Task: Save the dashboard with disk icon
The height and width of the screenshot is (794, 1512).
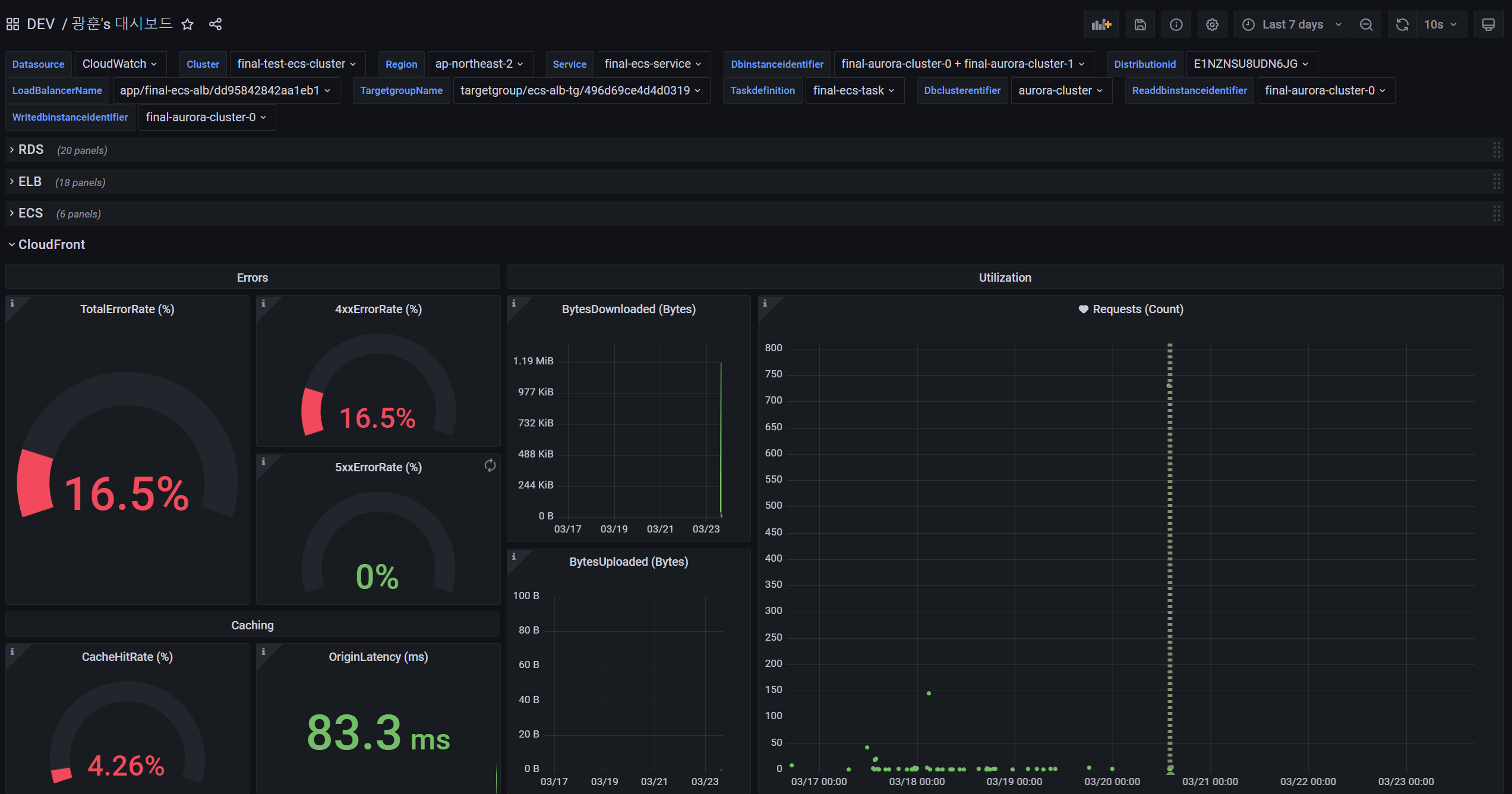Action: (1139, 24)
